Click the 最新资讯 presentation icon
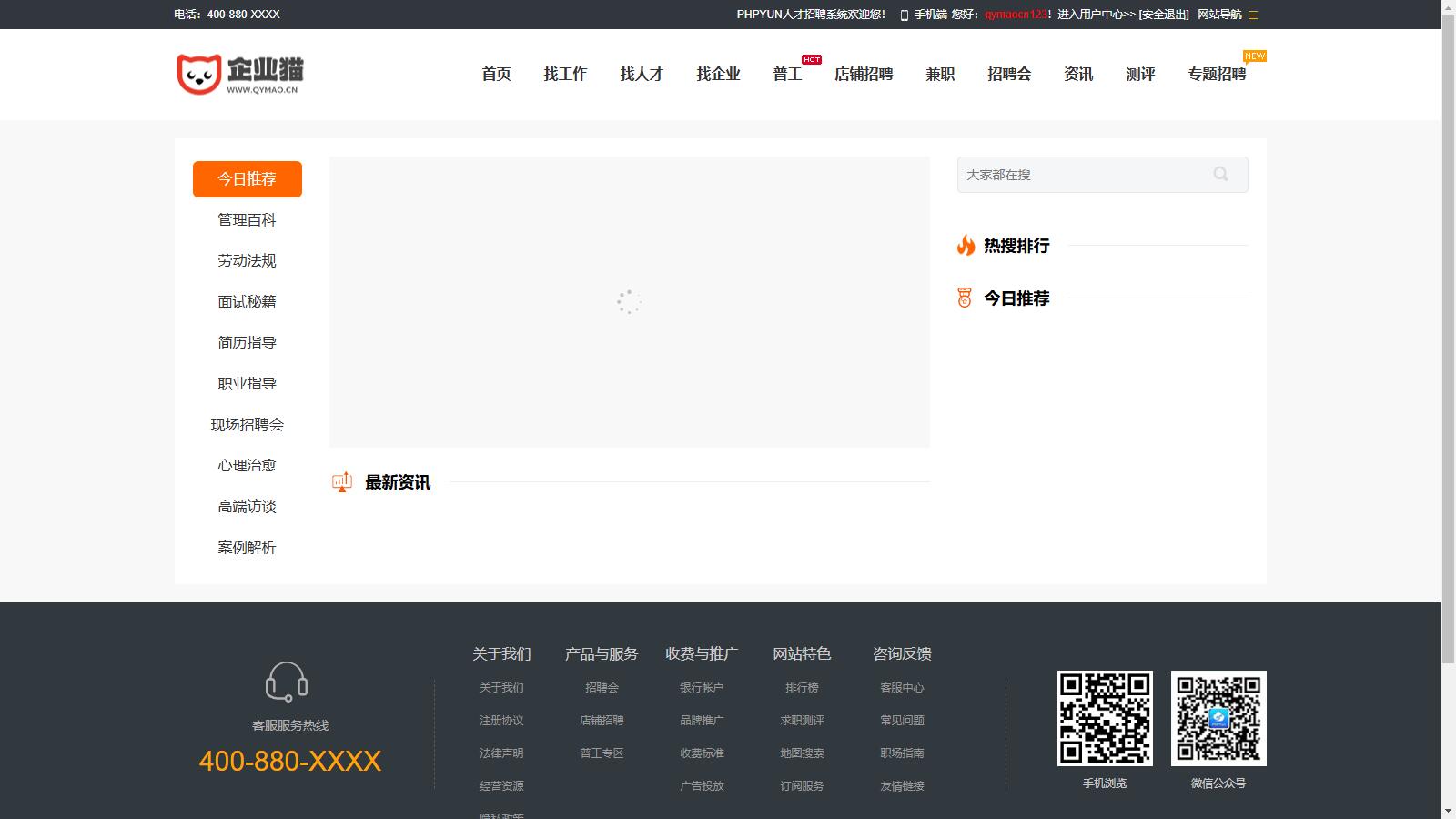This screenshot has width=1456, height=819. (x=342, y=482)
